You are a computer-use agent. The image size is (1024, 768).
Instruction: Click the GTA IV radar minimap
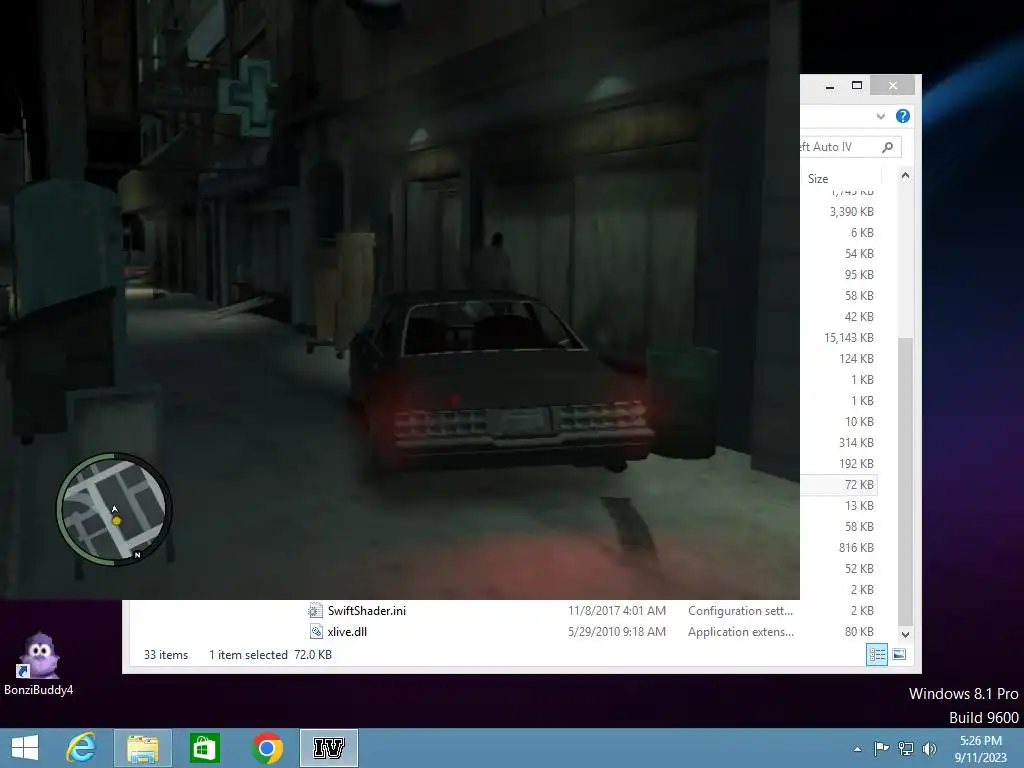pos(114,509)
